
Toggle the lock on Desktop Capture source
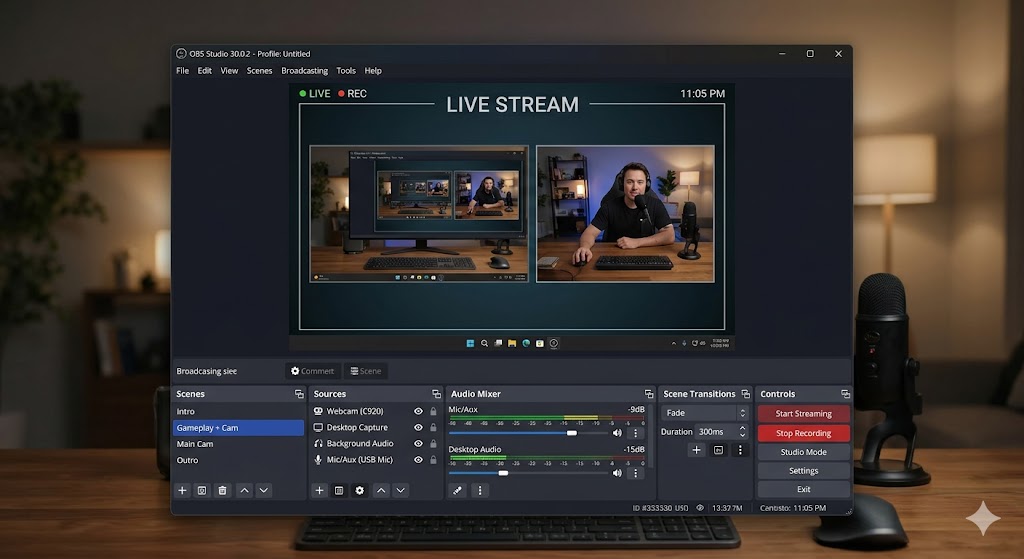point(433,428)
